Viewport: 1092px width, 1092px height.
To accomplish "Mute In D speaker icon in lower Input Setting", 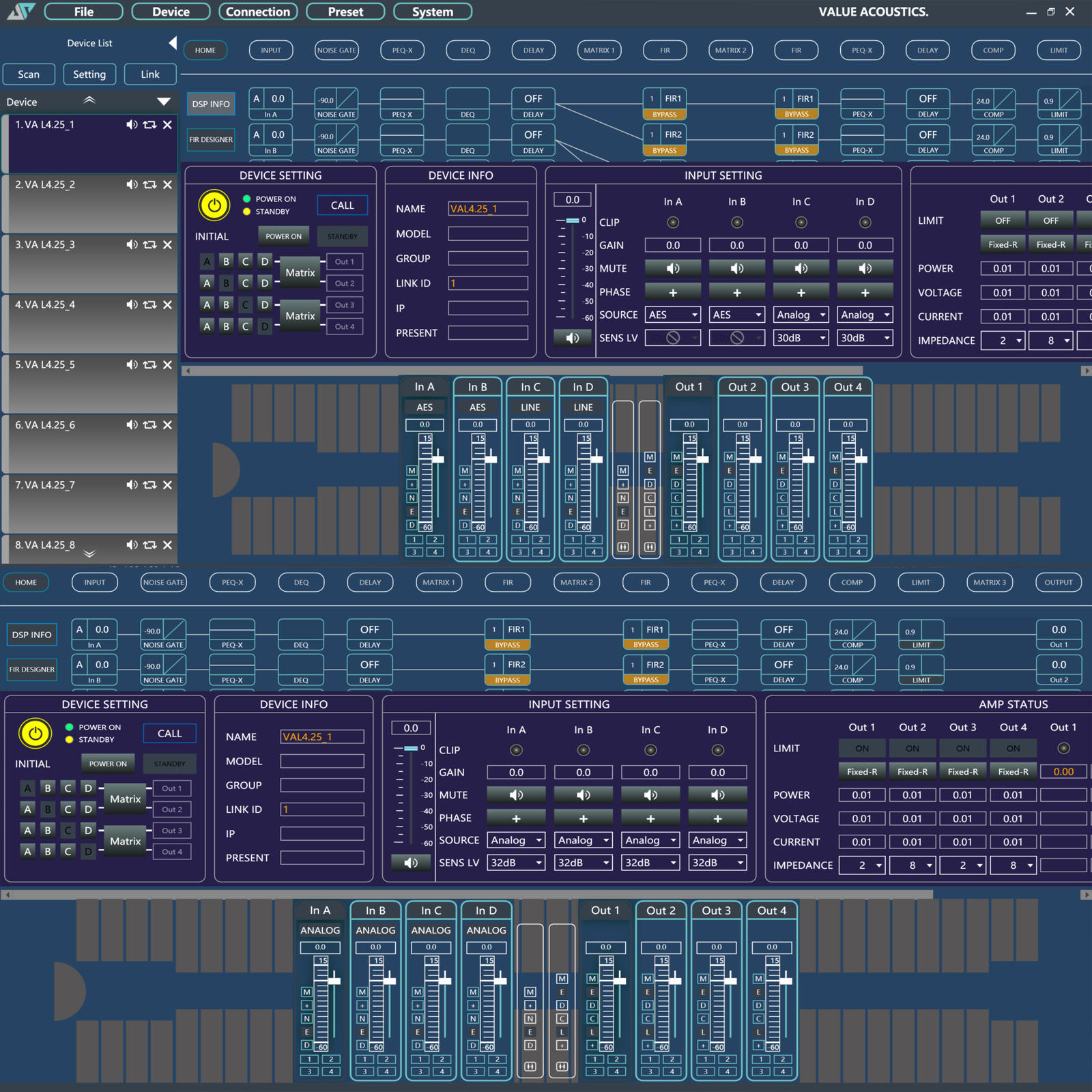I will pos(717,795).
